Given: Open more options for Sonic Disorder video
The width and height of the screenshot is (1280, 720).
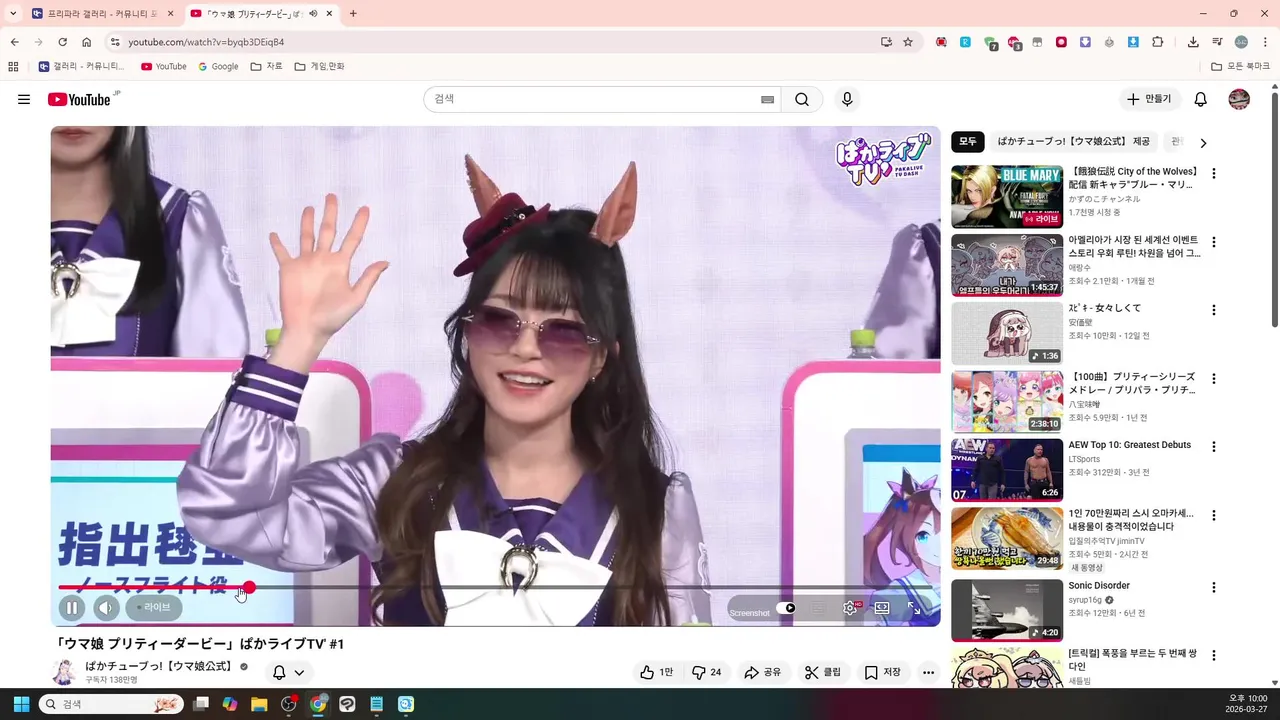Looking at the screenshot, I should pyautogui.click(x=1214, y=587).
